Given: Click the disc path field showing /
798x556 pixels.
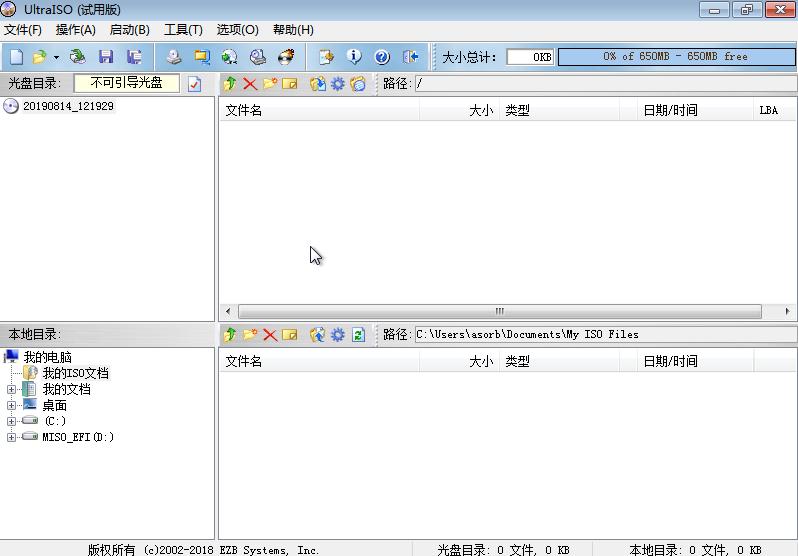Looking at the screenshot, I should (x=606, y=84).
